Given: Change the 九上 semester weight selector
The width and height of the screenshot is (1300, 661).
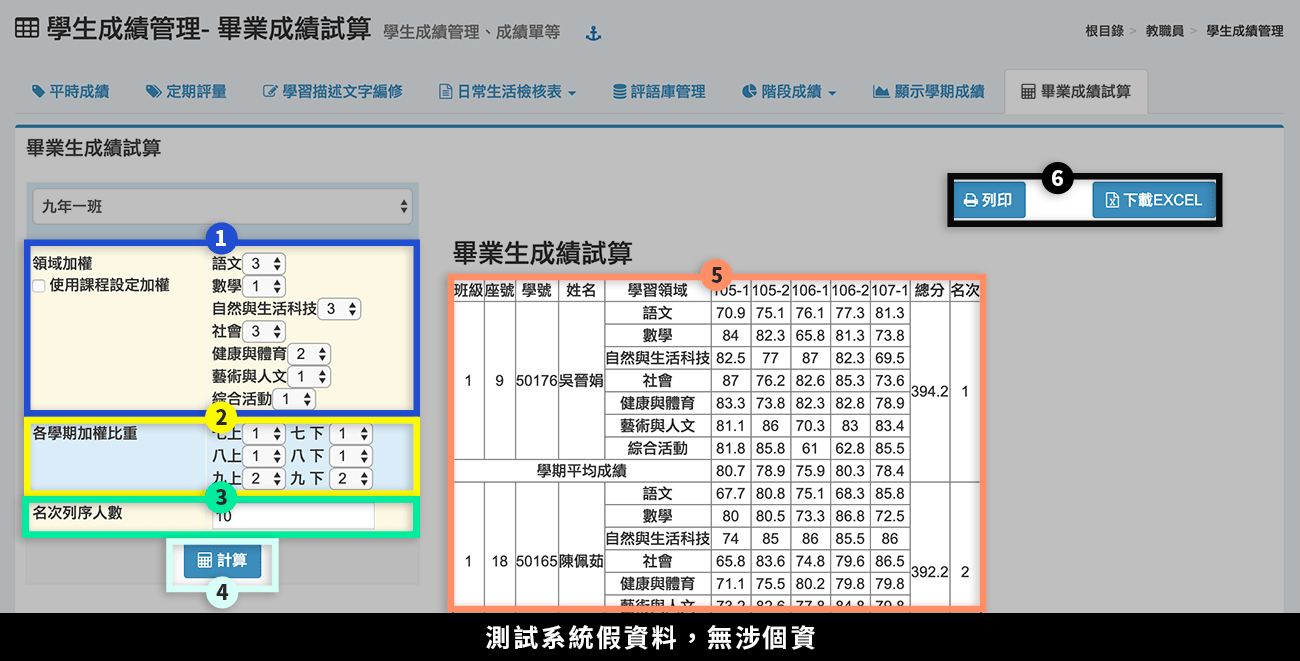Looking at the screenshot, I should (x=263, y=479).
